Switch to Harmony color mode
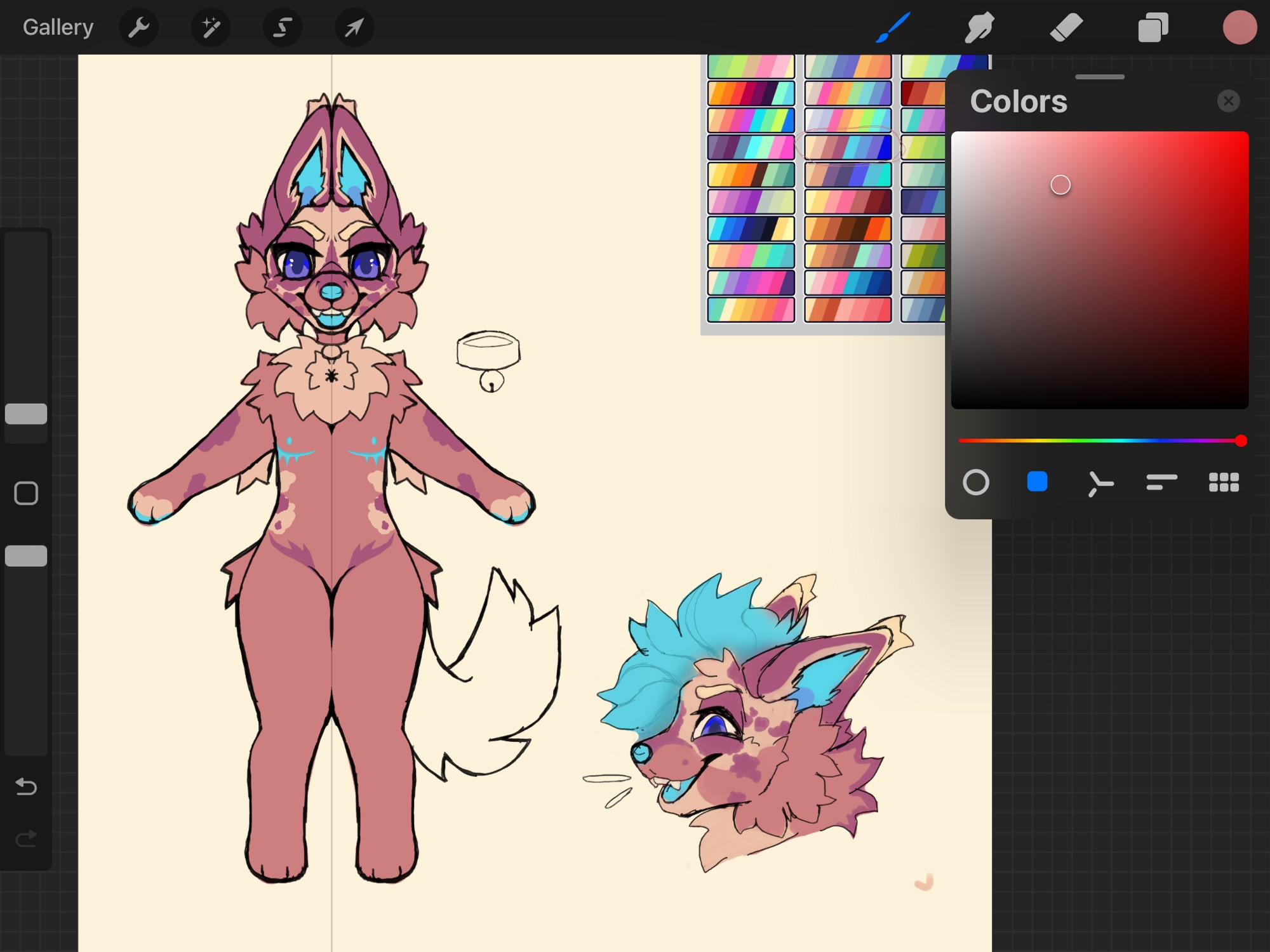The height and width of the screenshot is (952, 1270). pos(1100,483)
